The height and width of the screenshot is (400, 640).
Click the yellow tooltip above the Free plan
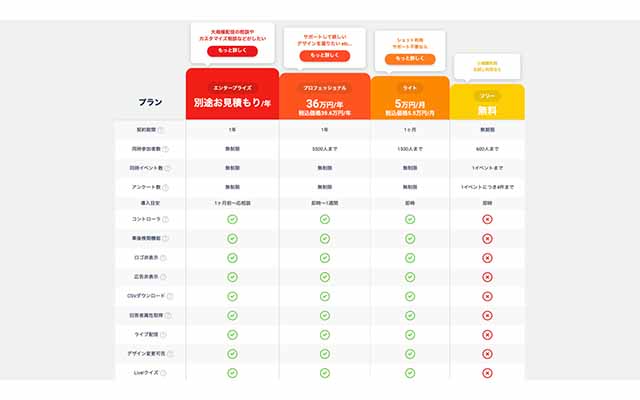click(x=487, y=67)
